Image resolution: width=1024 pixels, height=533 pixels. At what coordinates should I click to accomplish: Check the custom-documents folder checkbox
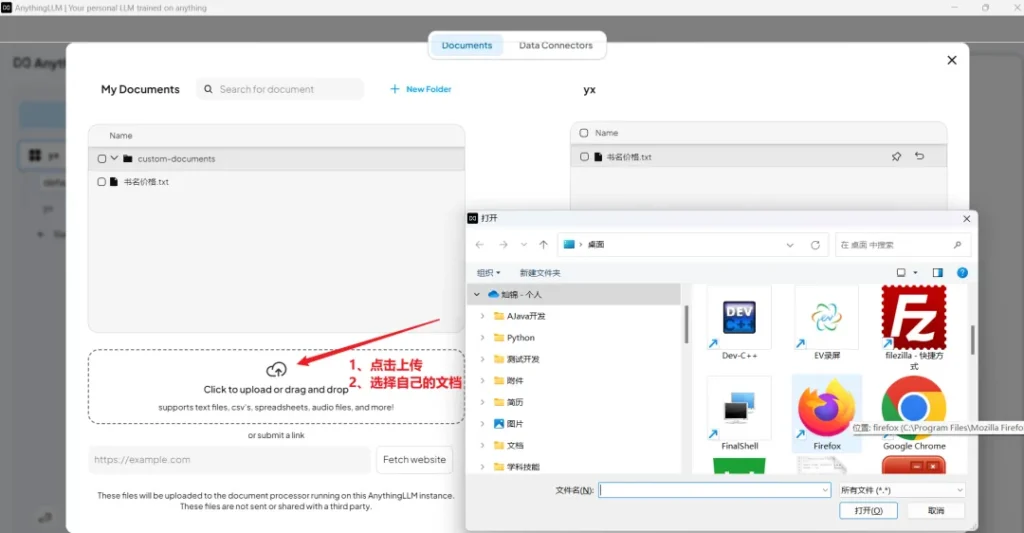pyautogui.click(x=102, y=159)
